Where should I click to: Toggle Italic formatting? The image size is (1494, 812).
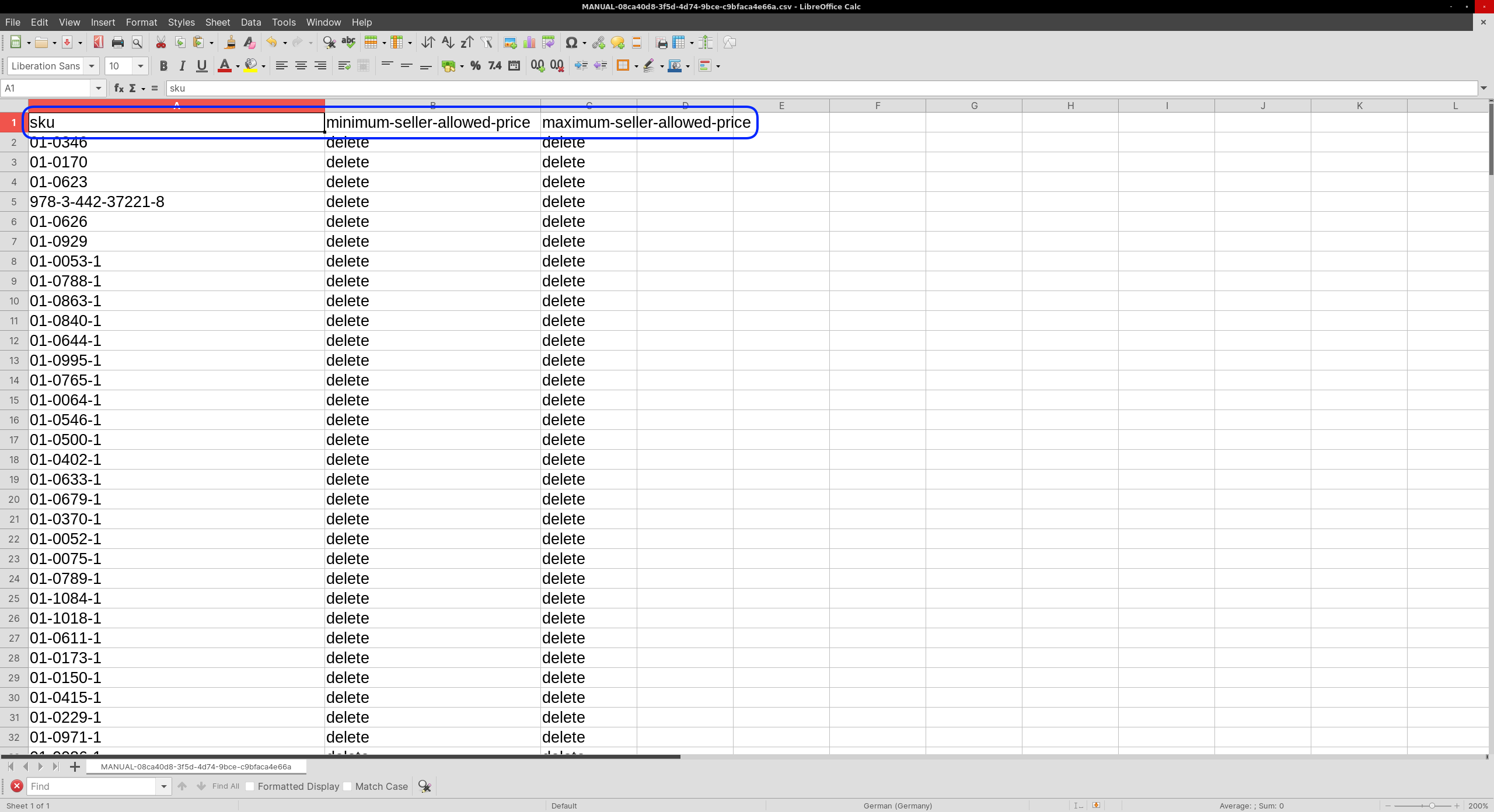pos(183,66)
